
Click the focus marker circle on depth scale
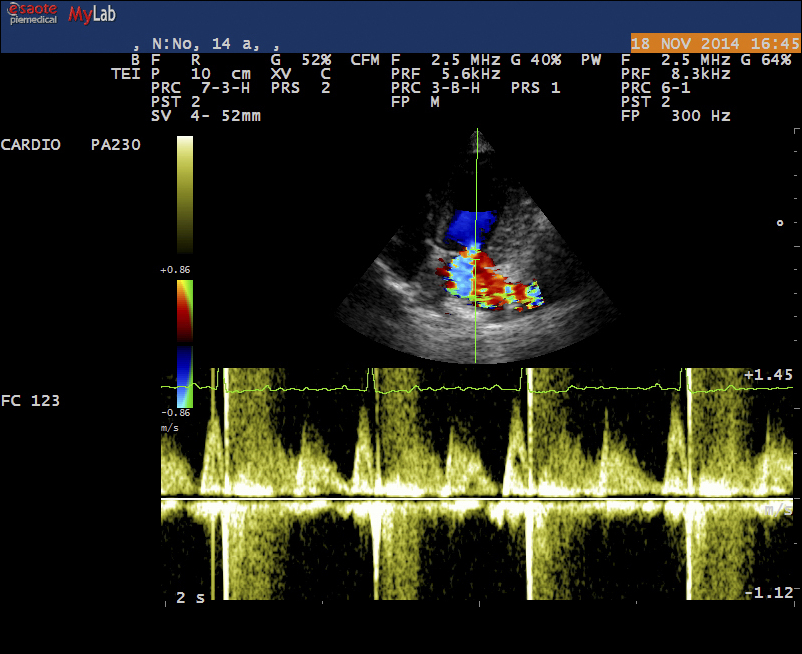tap(779, 223)
